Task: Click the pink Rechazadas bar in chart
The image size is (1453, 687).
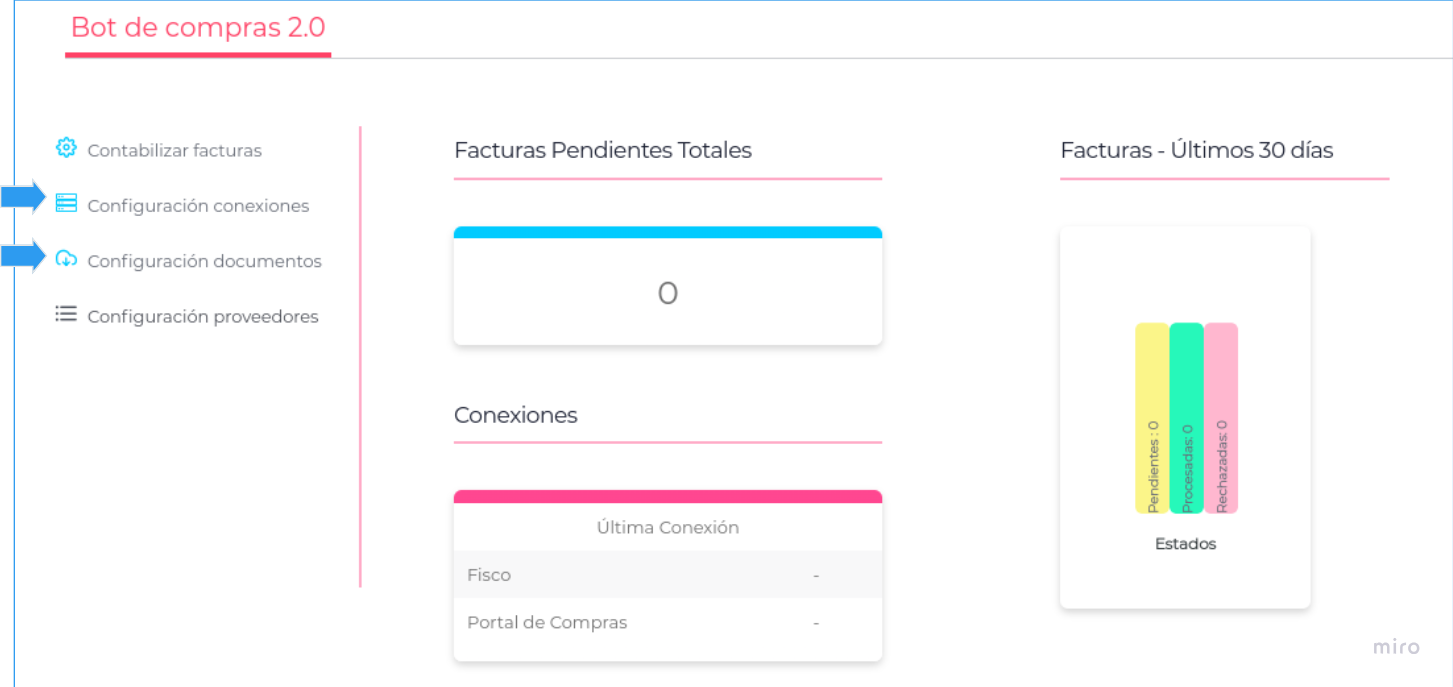Action: pos(1221,418)
